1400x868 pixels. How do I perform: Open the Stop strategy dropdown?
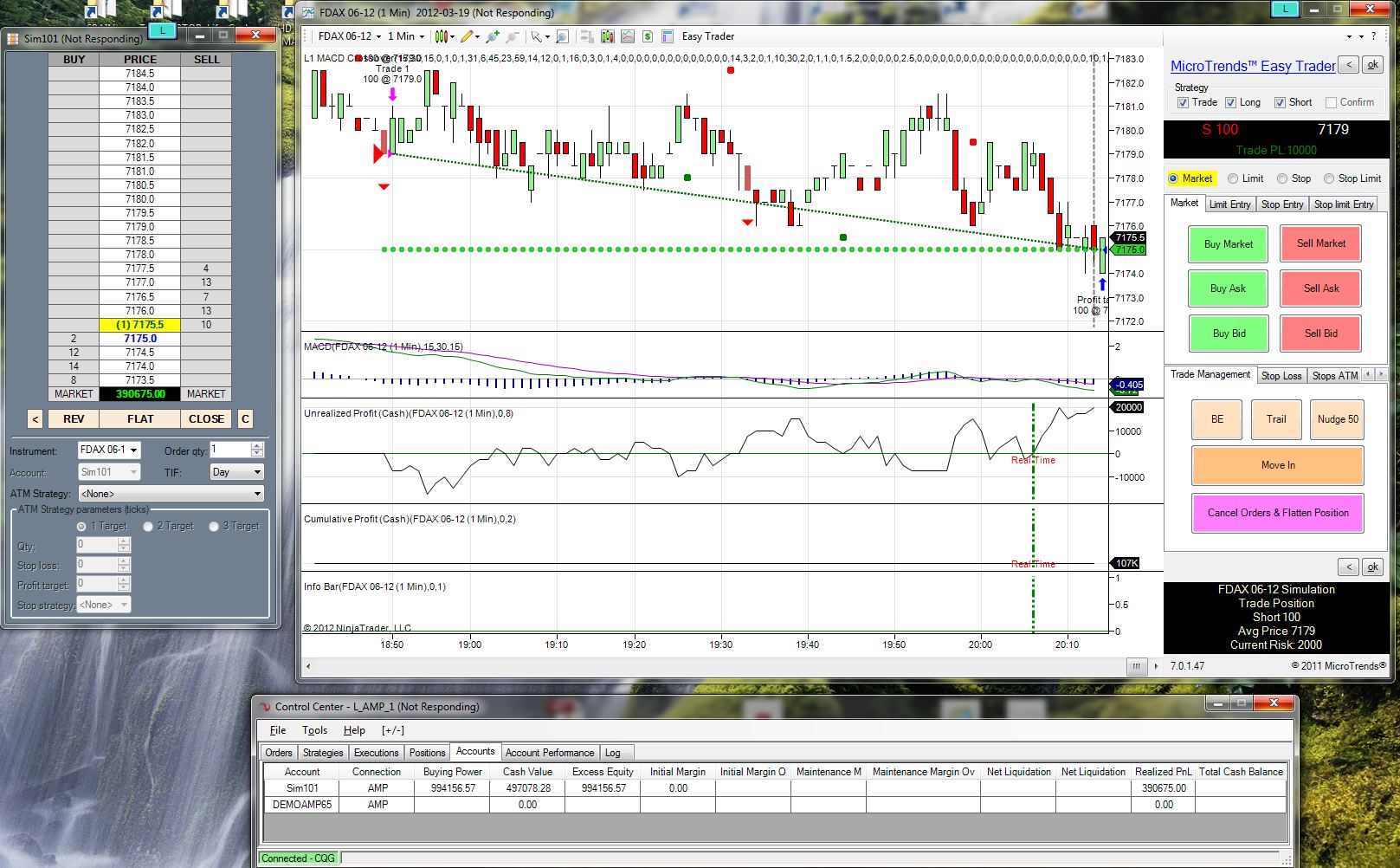tap(104, 605)
